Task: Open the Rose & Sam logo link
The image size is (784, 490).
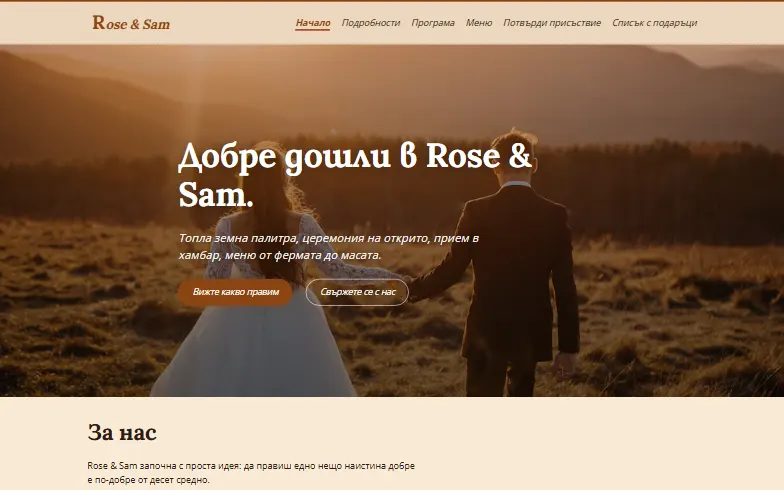Action: (131, 23)
